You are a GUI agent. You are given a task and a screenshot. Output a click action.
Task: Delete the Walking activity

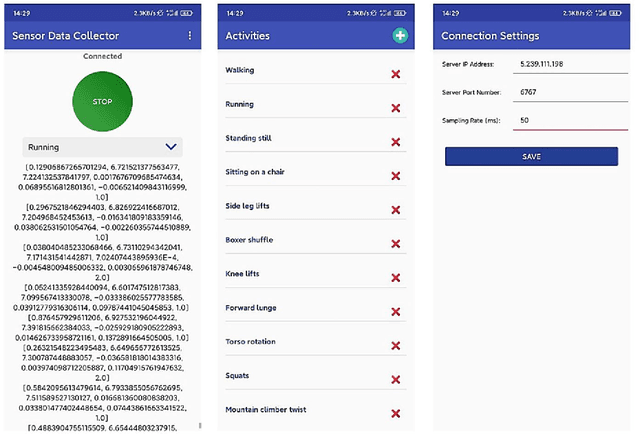click(x=396, y=75)
